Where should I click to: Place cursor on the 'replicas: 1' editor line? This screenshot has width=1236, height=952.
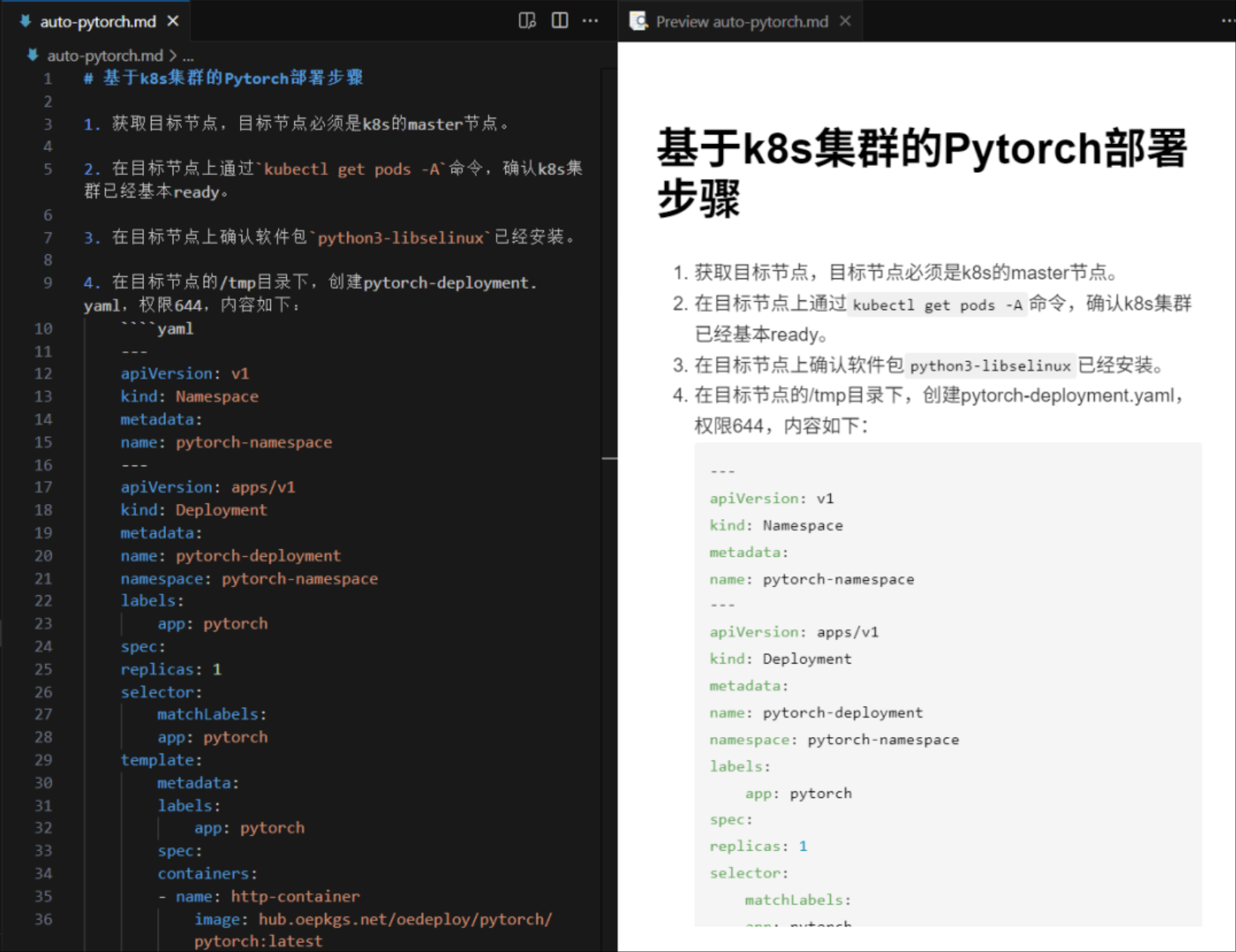tap(171, 669)
